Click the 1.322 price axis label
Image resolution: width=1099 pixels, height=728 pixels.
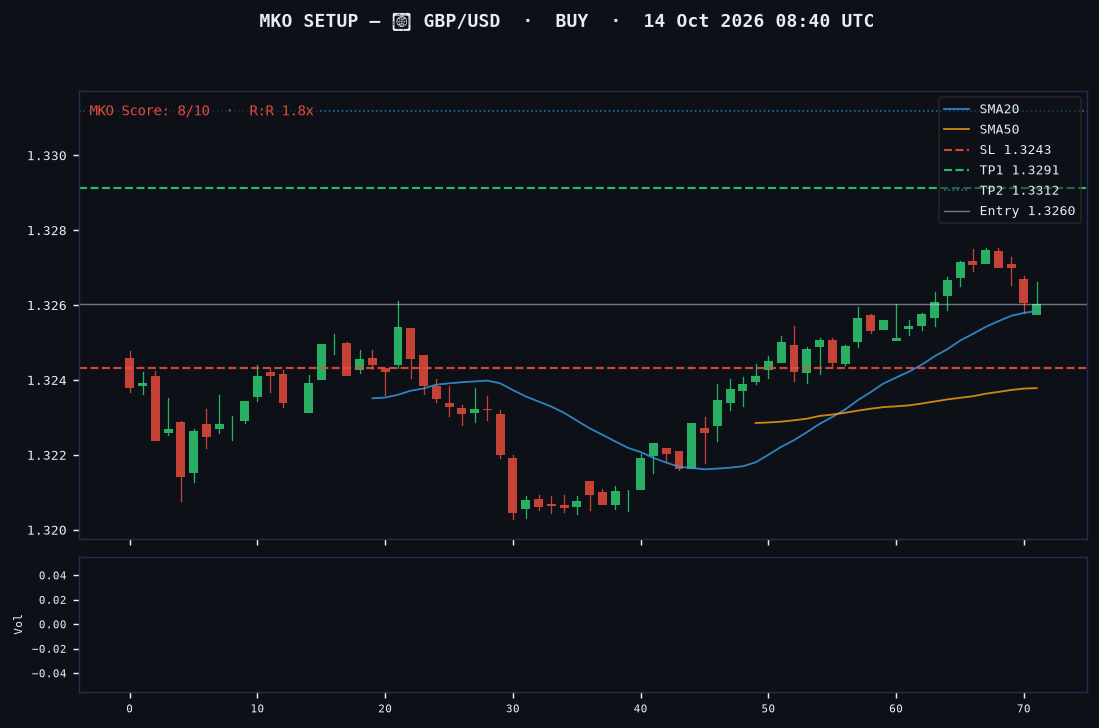(x=47, y=456)
